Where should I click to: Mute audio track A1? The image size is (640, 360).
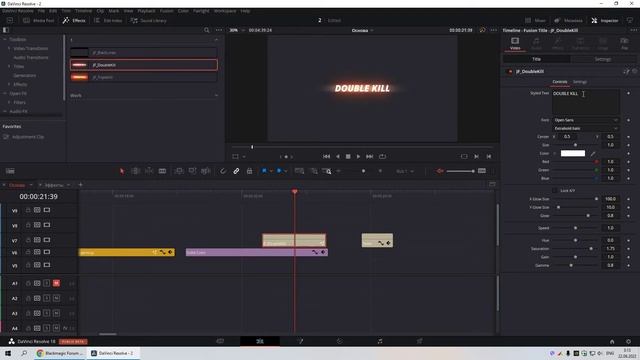(56, 283)
